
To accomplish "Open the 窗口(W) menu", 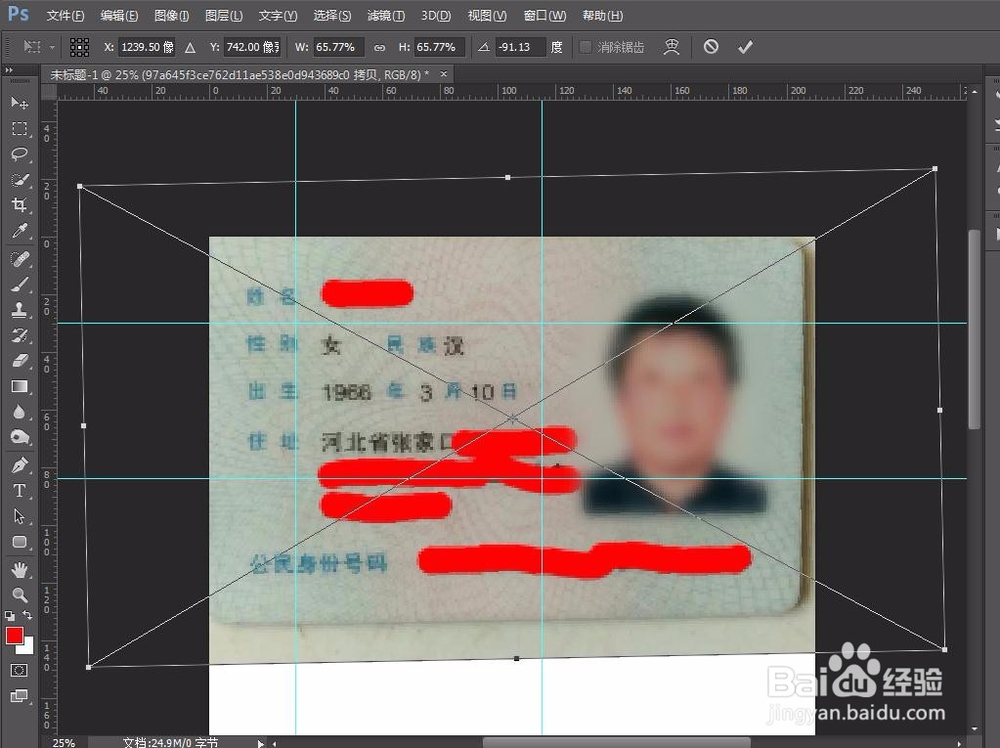I will 545,15.
